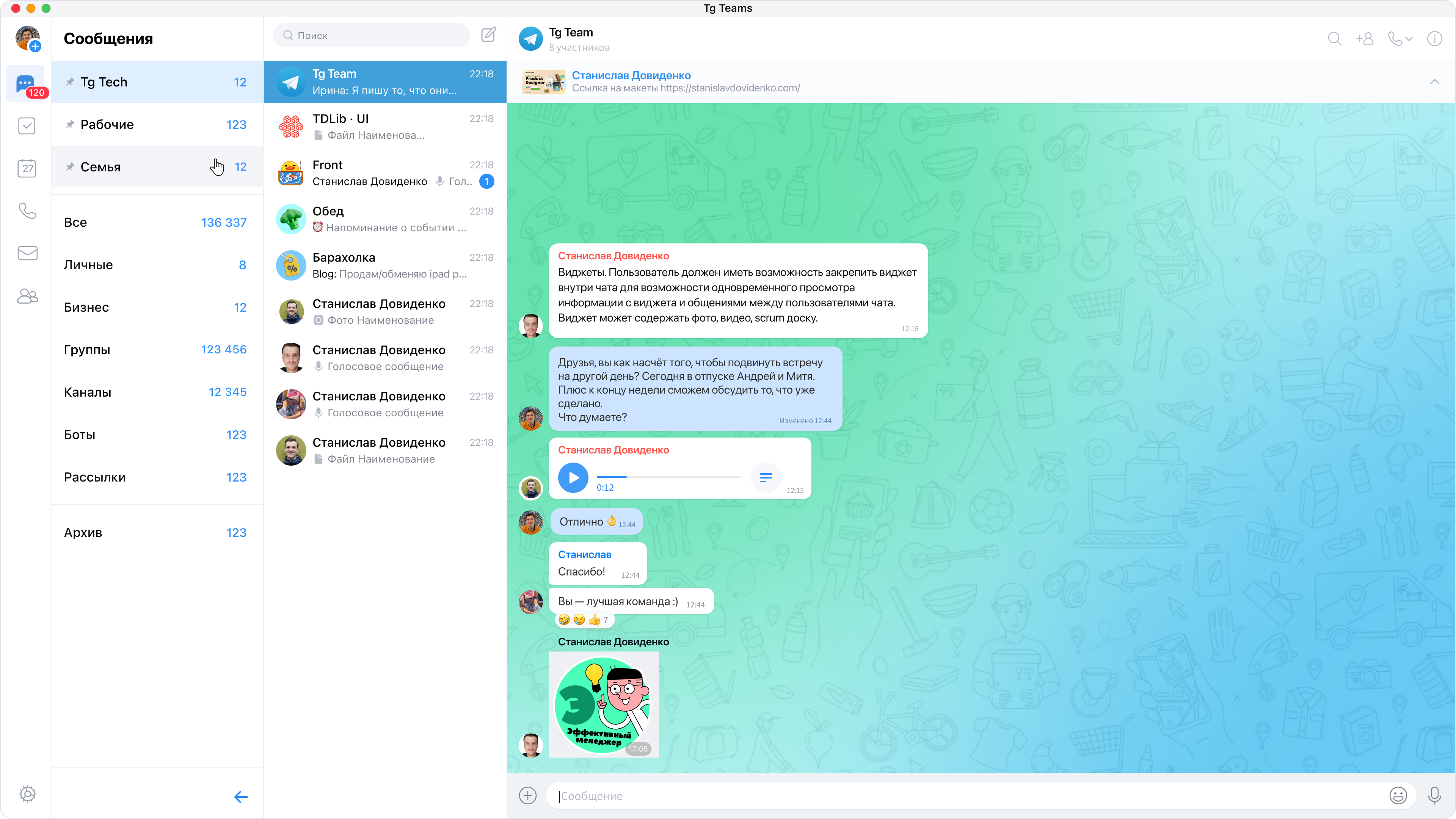Collapse the folder list with the back arrow
The height and width of the screenshot is (819, 1456).
pyautogui.click(x=242, y=797)
